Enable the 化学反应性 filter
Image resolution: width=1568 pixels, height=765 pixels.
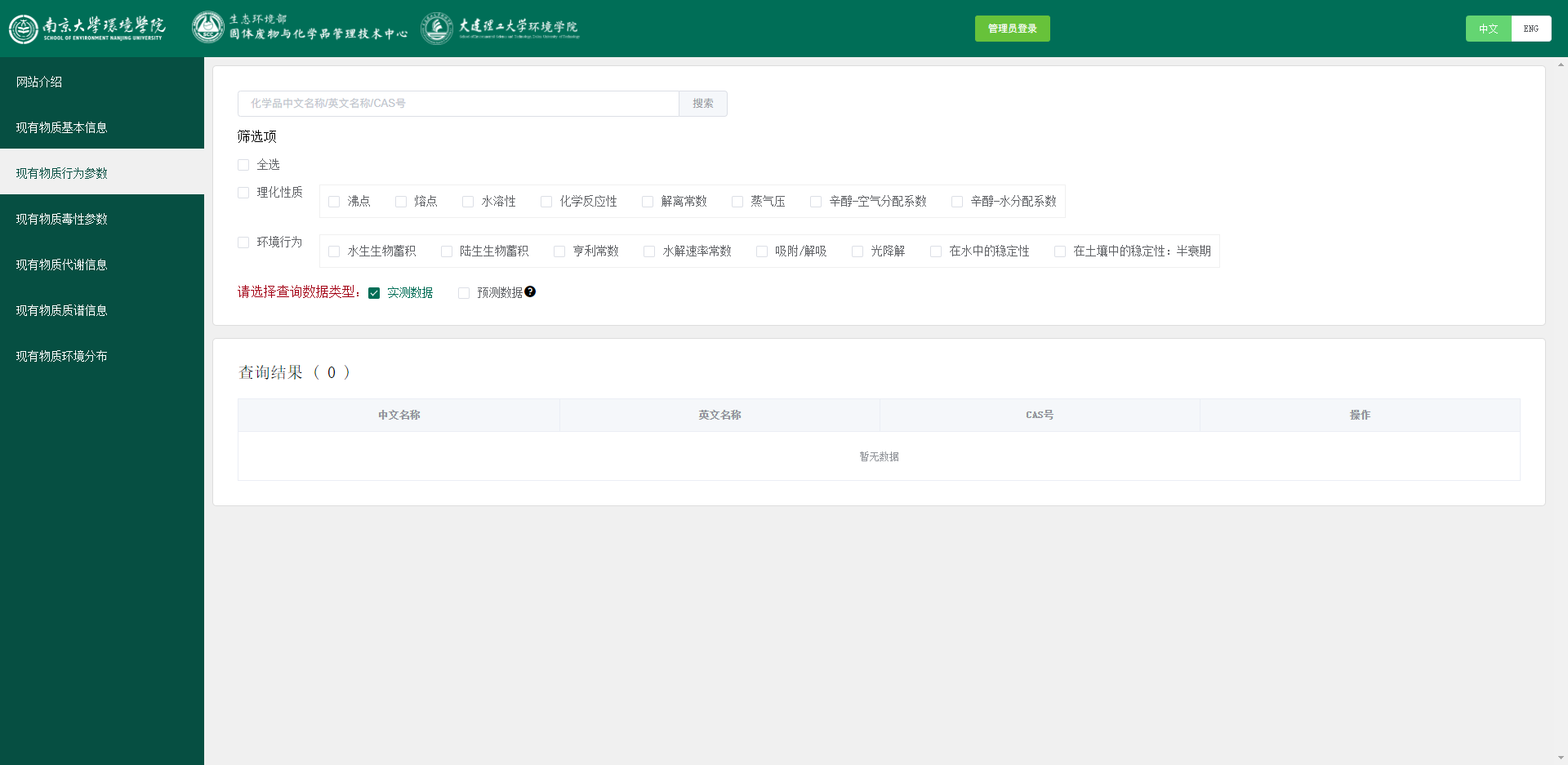click(546, 202)
